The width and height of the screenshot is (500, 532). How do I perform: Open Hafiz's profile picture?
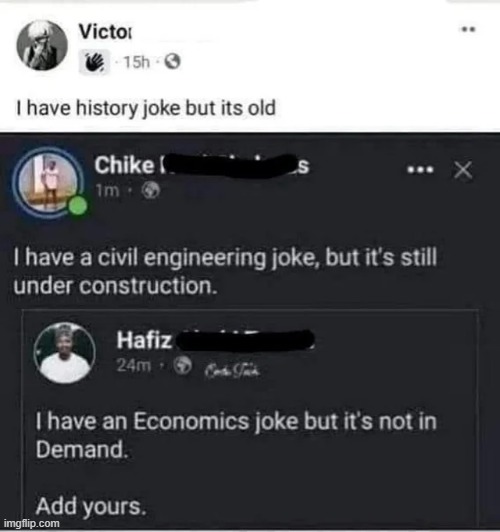tap(64, 353)
